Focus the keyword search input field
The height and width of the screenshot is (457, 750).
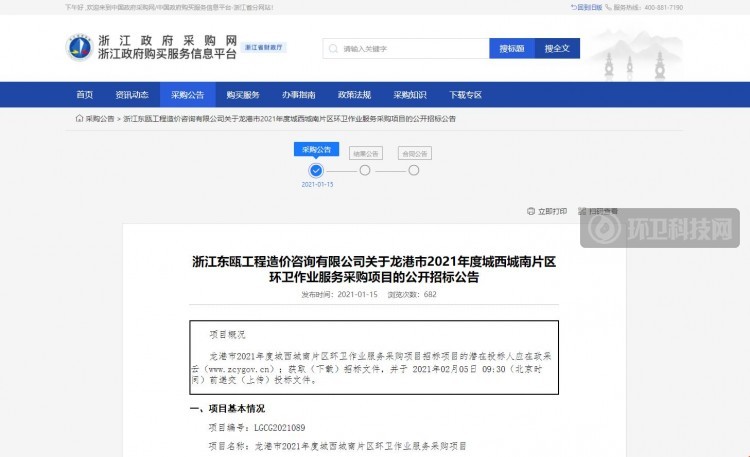point(406,48)
